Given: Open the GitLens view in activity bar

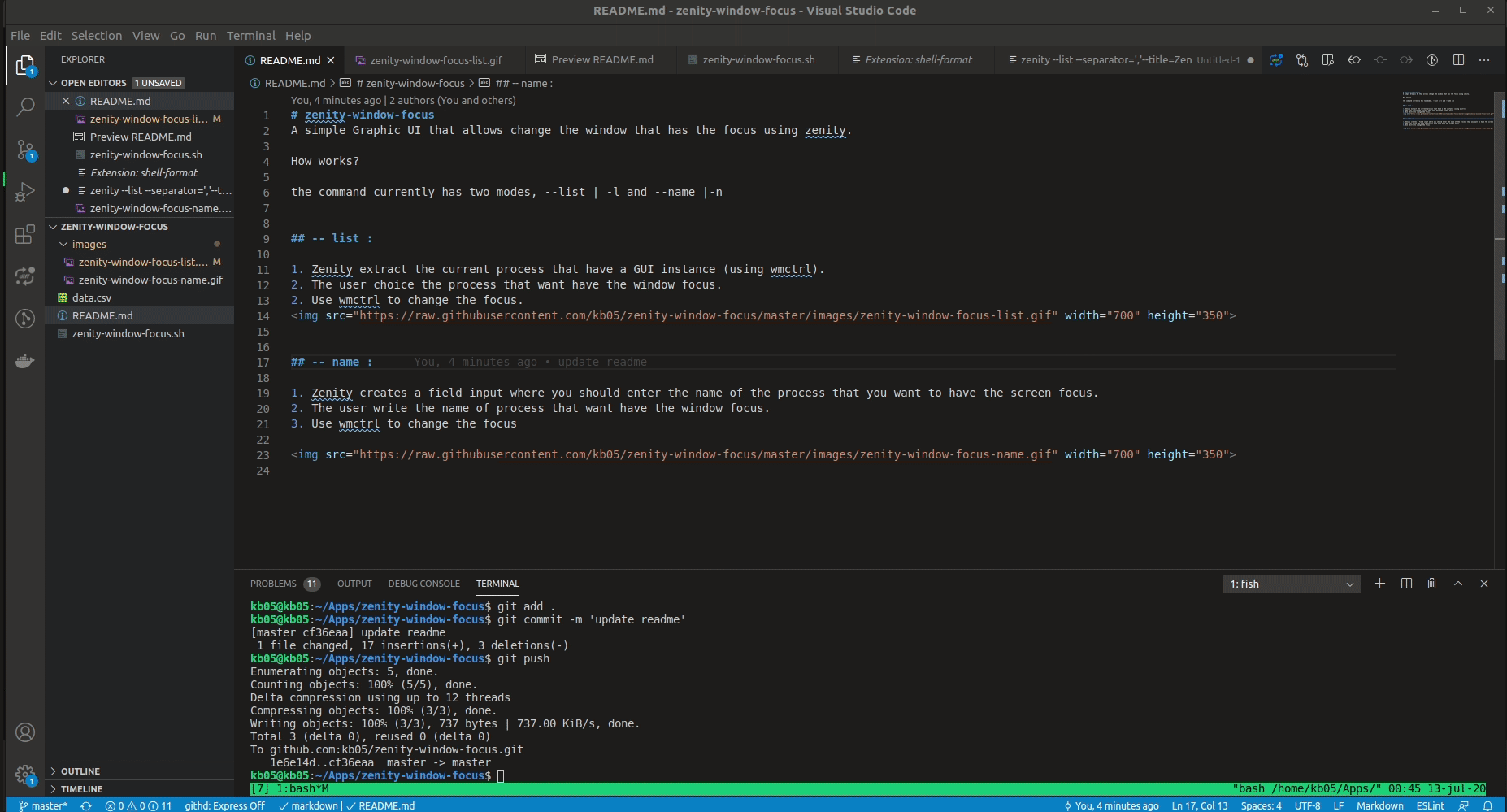Looking at the screenshot, I should tap(25, 319).
